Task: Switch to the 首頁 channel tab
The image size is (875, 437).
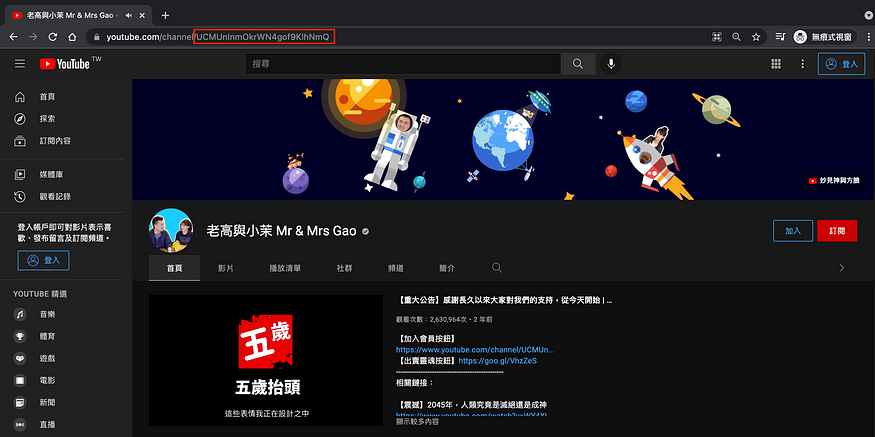Action: point(174,268)
